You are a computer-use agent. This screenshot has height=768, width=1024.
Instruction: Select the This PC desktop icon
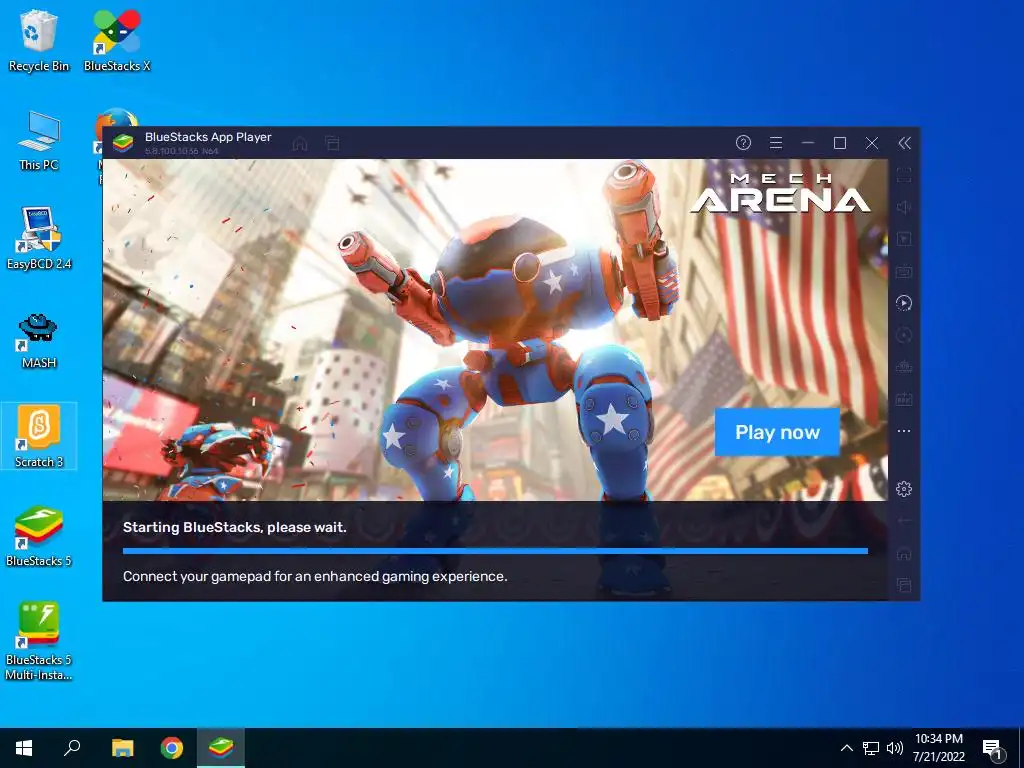coord(39,140)
